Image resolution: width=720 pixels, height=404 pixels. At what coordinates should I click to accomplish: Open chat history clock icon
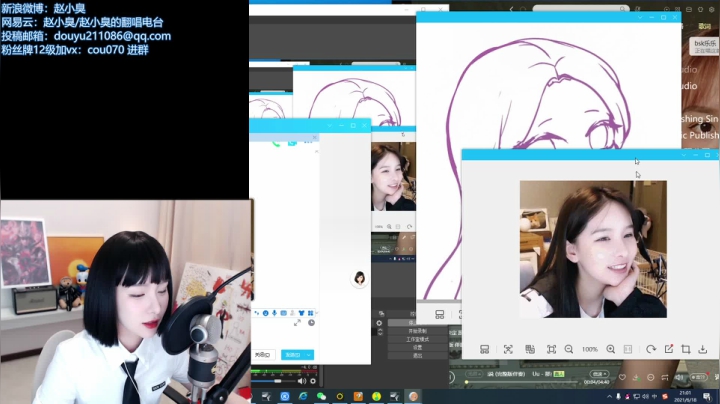pos(311,323)
